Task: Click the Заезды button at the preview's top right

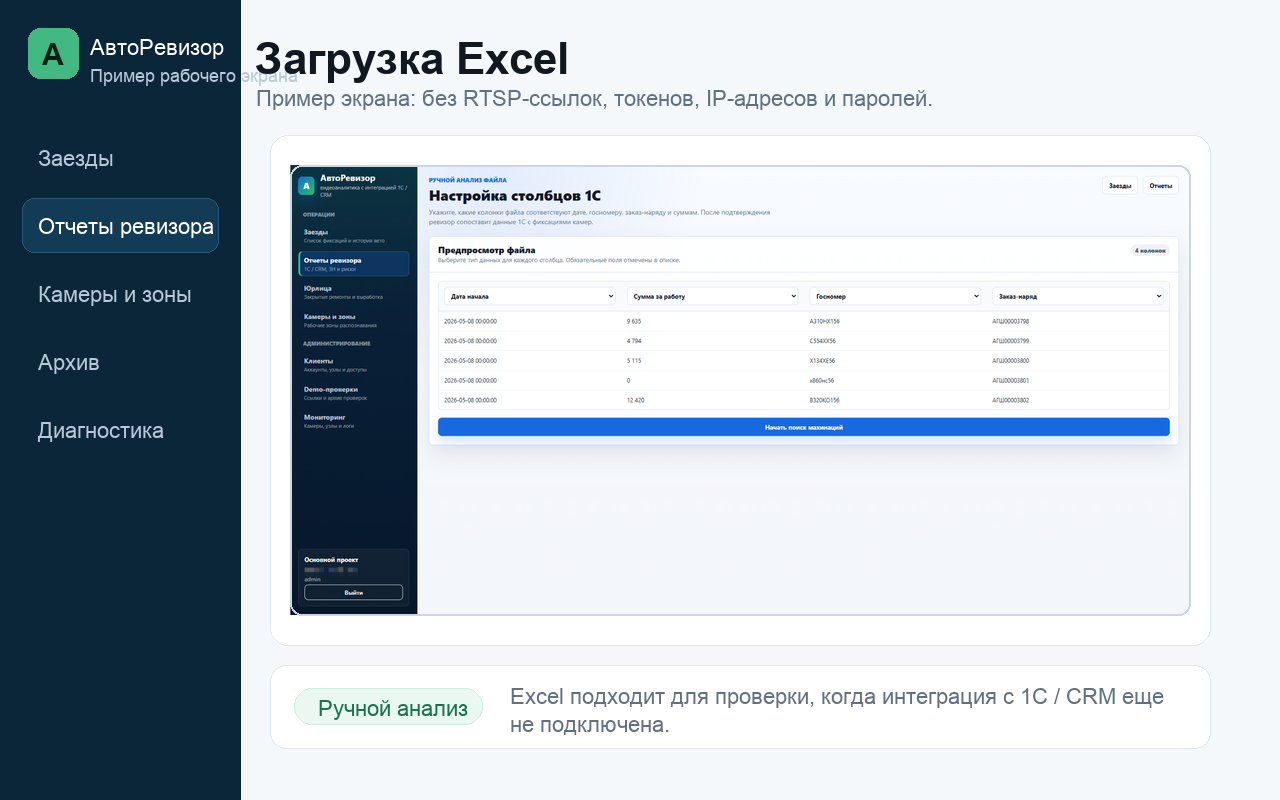Action: coord(1120,185)
